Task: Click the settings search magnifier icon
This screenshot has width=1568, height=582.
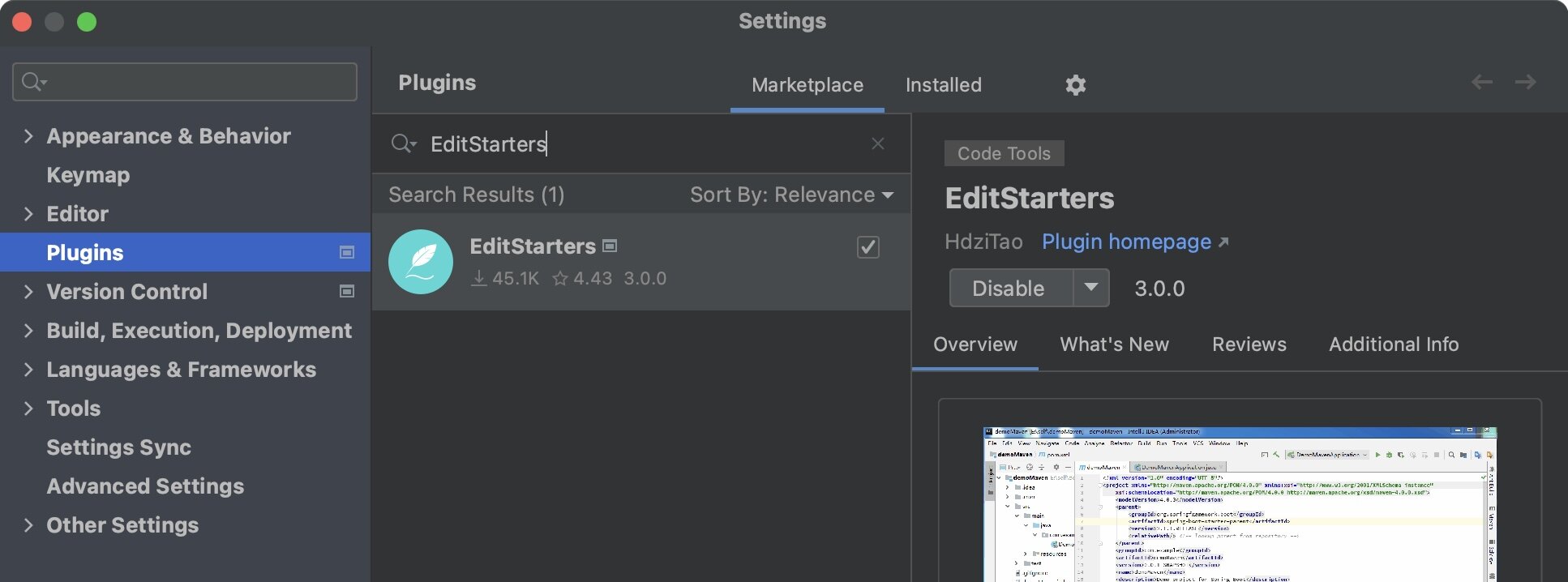Action: 33,82
